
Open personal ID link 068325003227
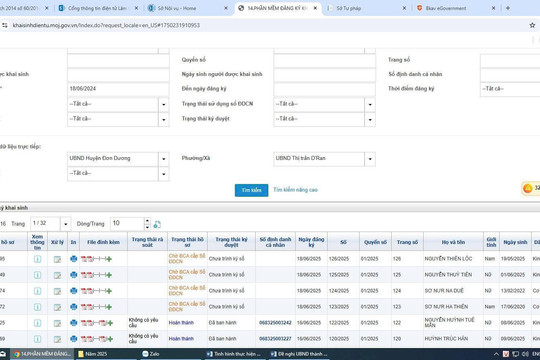(x=275, y=339)
